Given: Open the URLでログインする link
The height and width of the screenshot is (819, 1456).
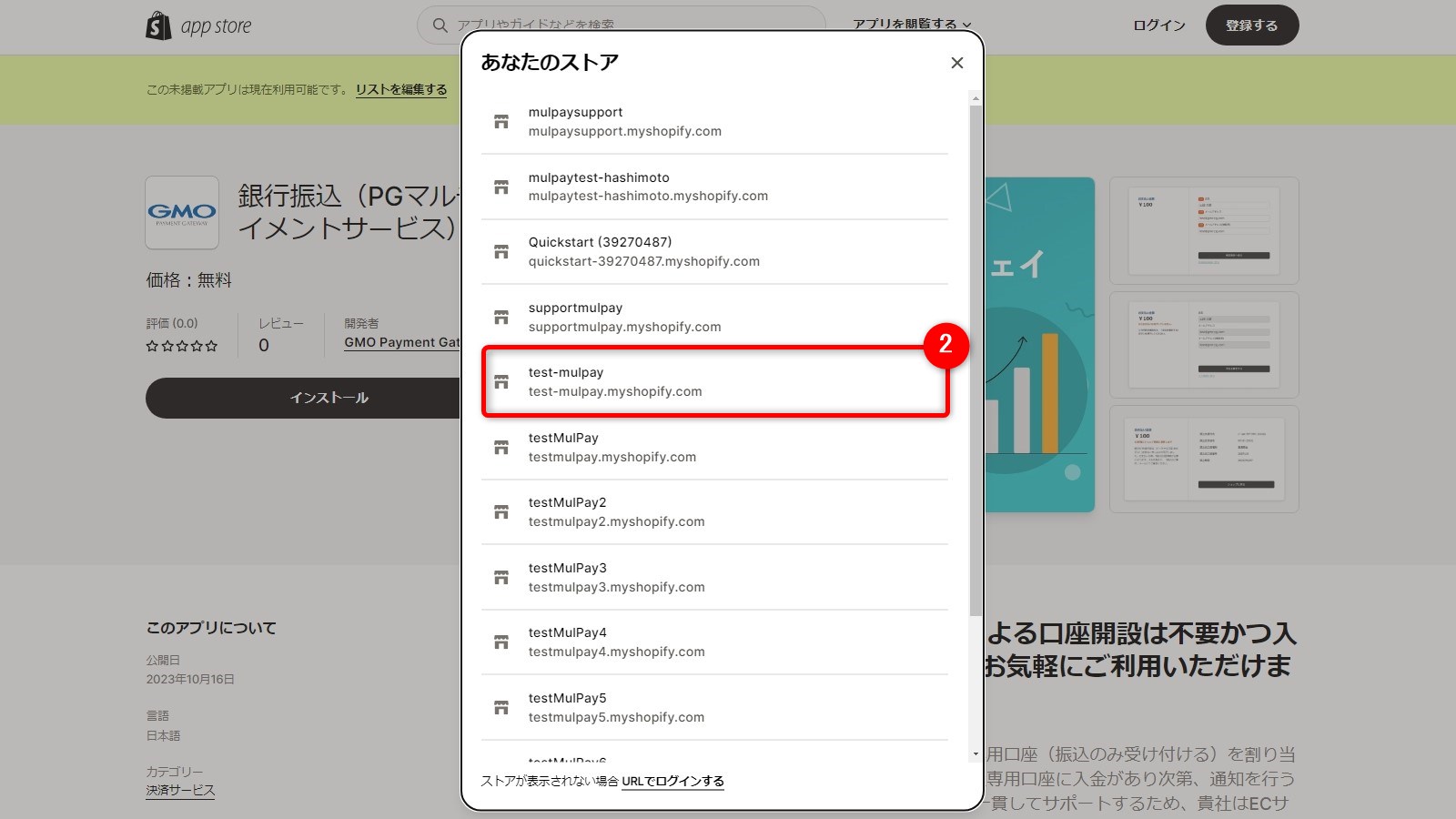Looking at the screenshot, I should [672, 782].
